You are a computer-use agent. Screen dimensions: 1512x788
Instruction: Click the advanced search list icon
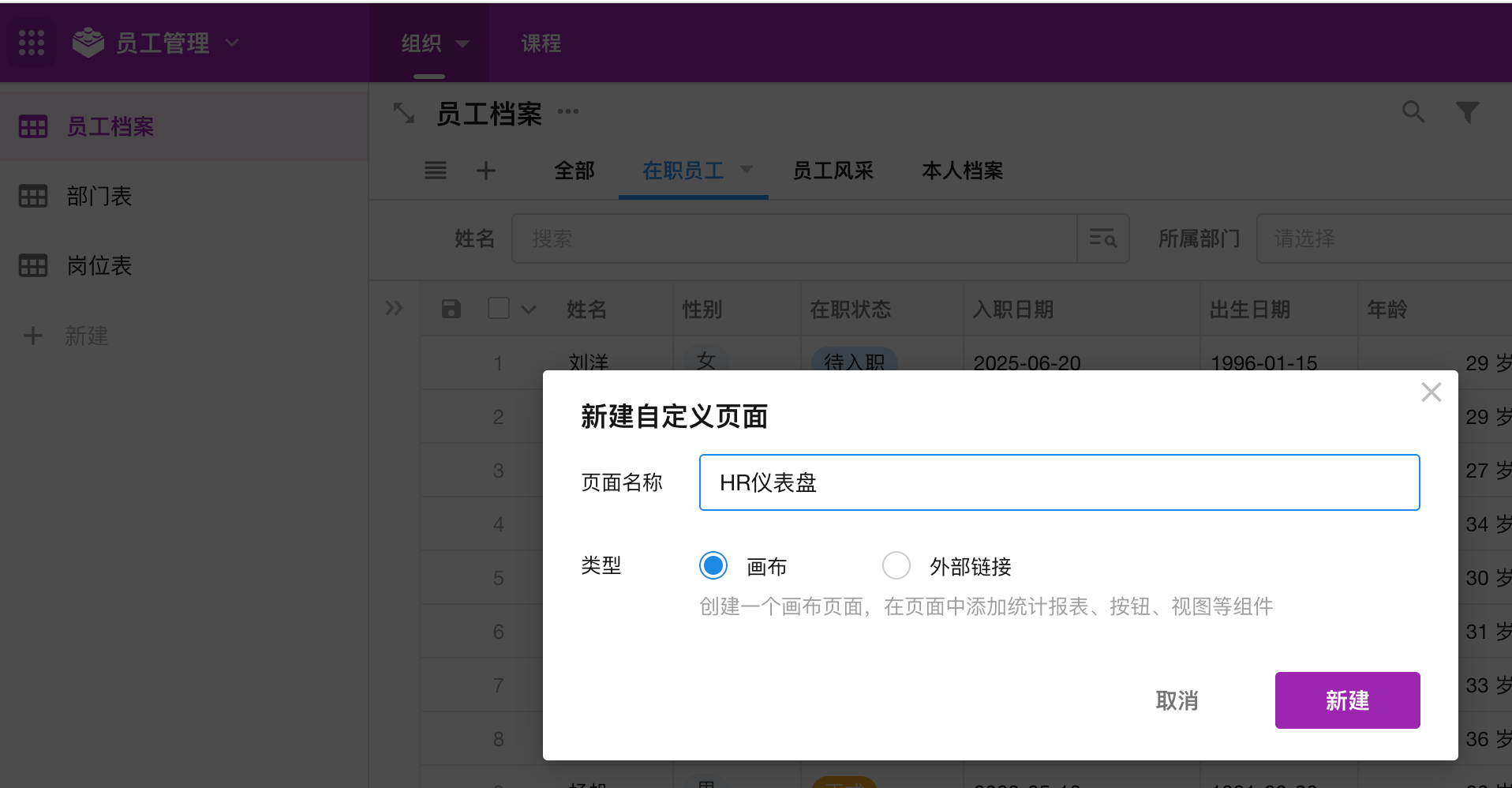[x=1103, y=238]
